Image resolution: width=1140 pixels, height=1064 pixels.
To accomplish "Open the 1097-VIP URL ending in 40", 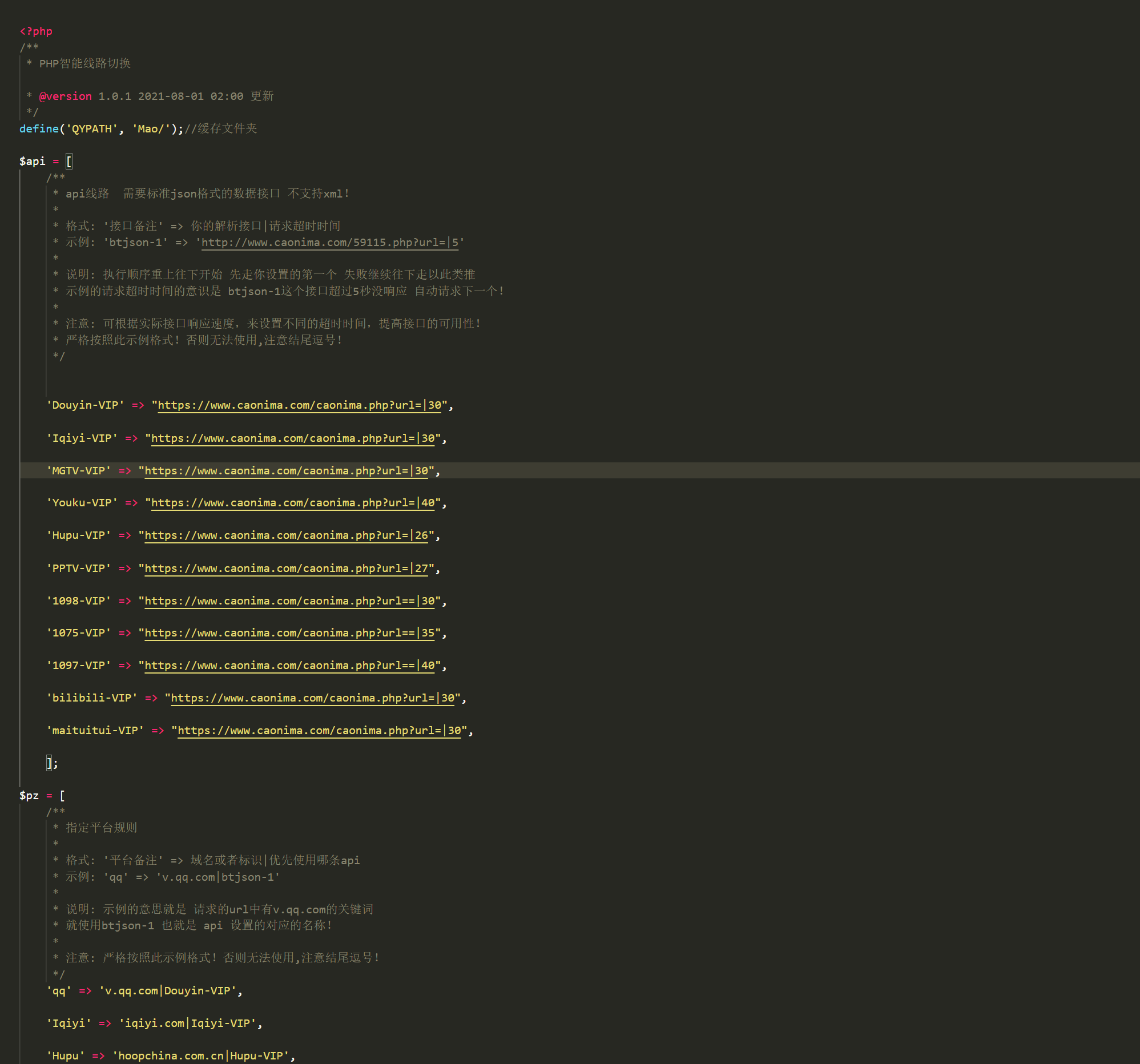I will (x=288, y=666).
